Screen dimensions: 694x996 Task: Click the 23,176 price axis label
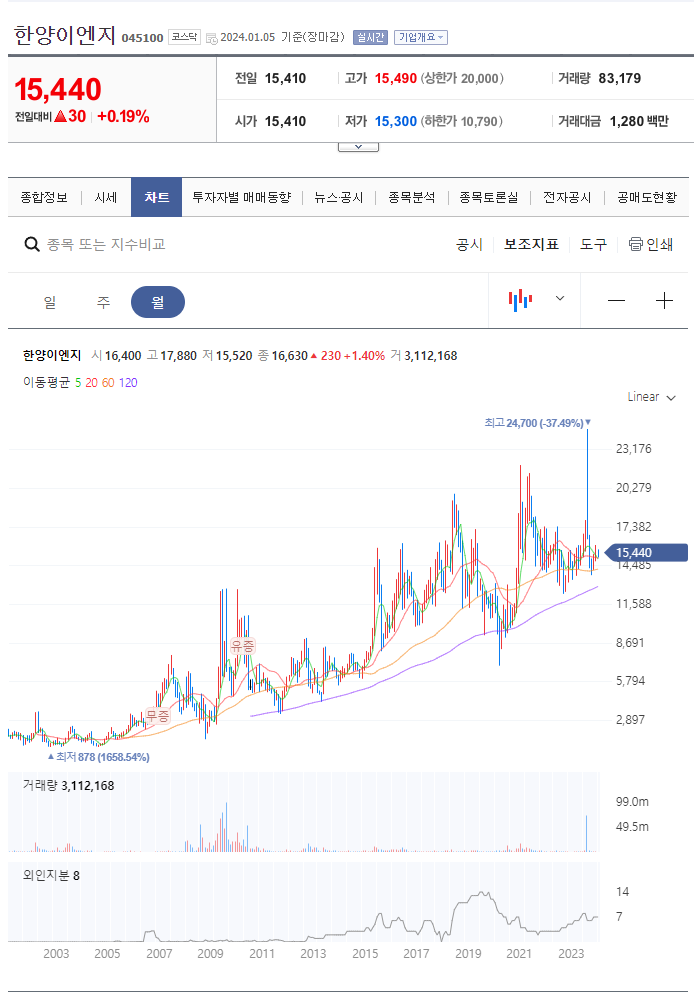[x=634, y=449]
